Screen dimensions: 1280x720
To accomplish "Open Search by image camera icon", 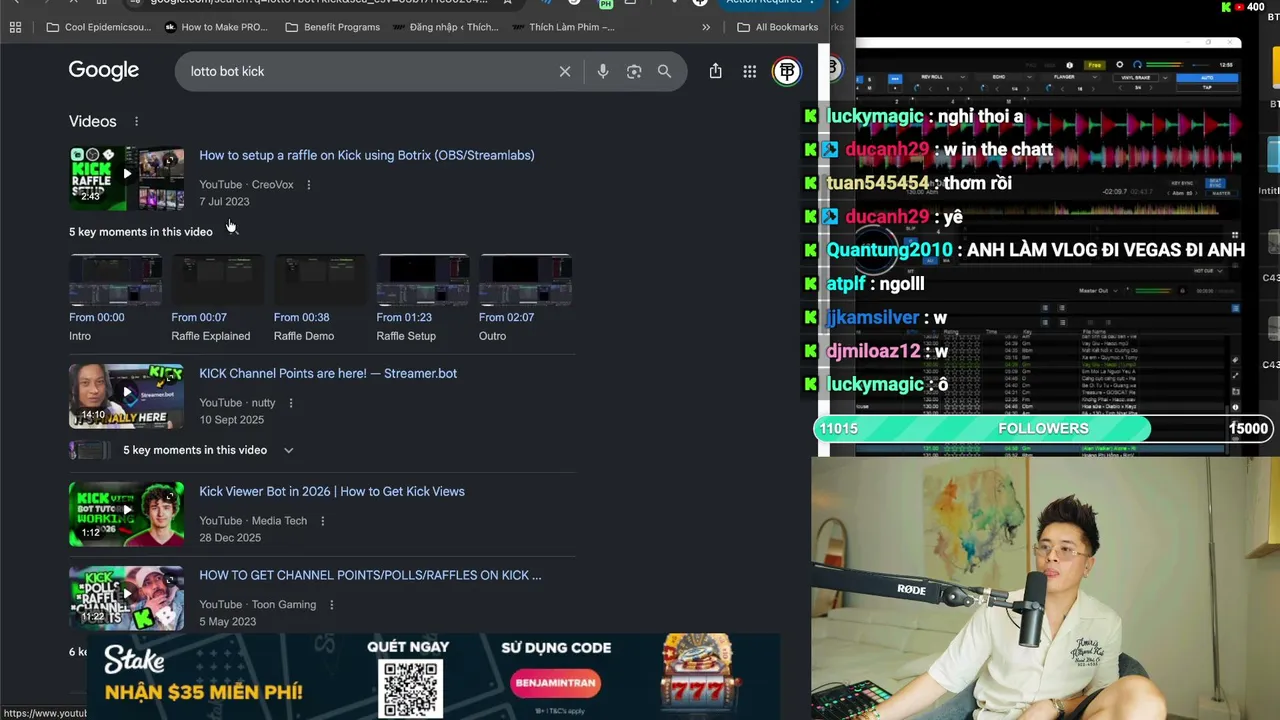I will 634,71.
